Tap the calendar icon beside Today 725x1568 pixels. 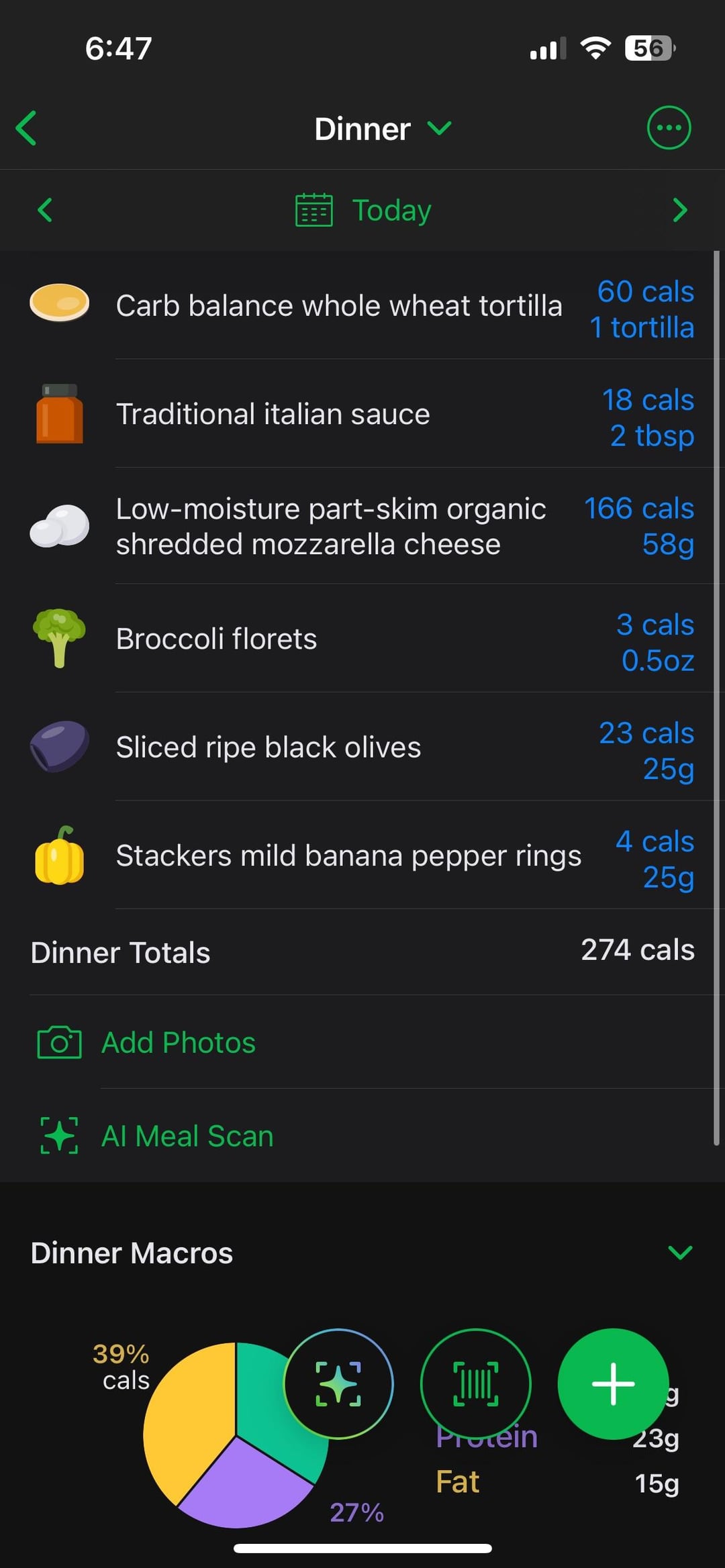(313, 210)
